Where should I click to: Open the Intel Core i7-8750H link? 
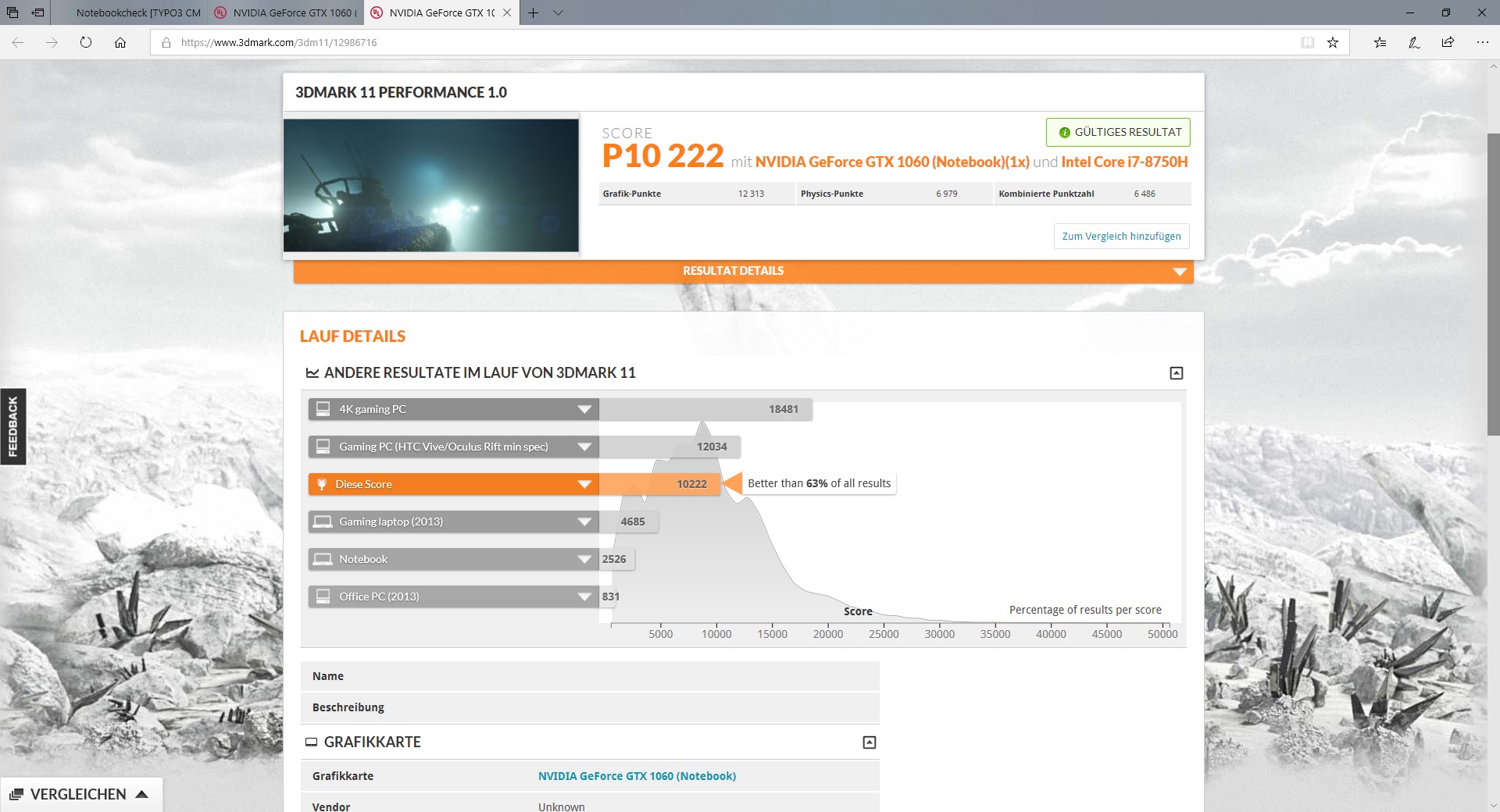tap(1124, 162)
